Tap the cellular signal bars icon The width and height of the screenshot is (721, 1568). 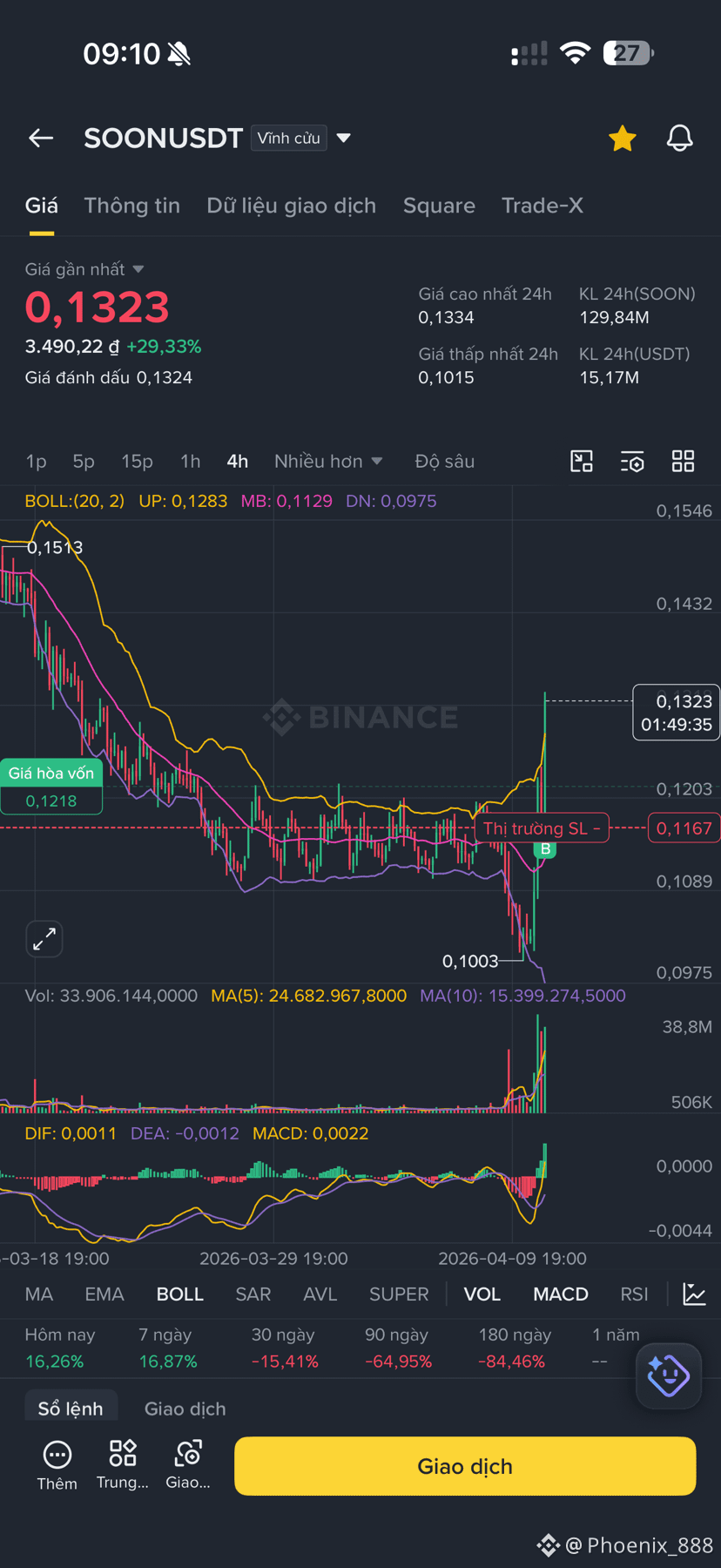tap(529, 54)
